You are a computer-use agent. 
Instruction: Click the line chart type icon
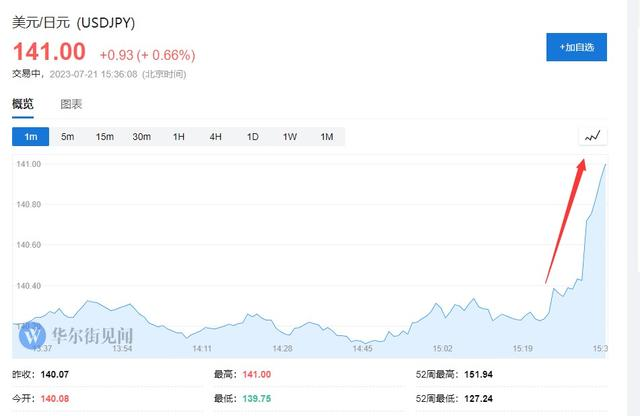(593, 136)
